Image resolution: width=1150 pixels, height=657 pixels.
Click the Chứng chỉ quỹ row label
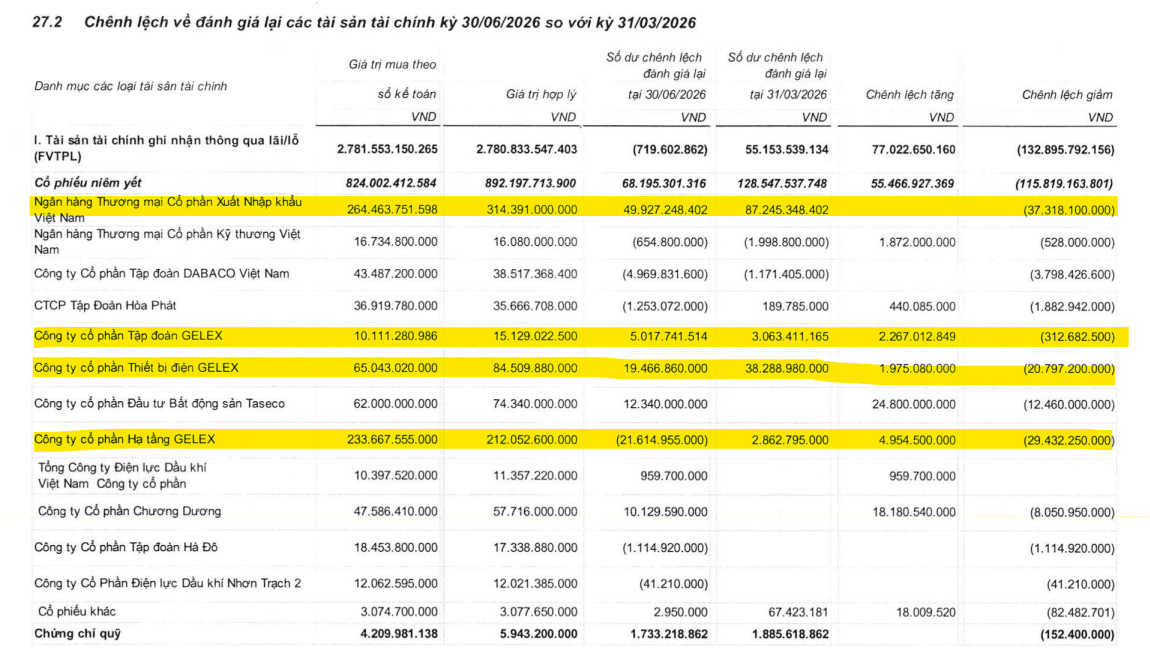coord(77,634)
